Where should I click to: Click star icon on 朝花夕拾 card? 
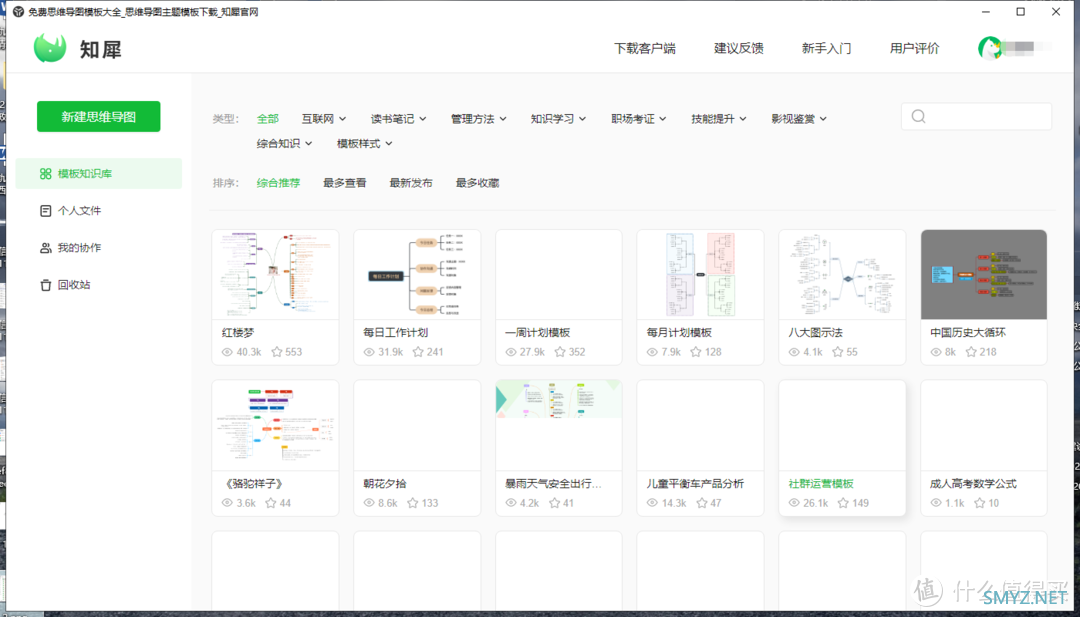point(412,503)
